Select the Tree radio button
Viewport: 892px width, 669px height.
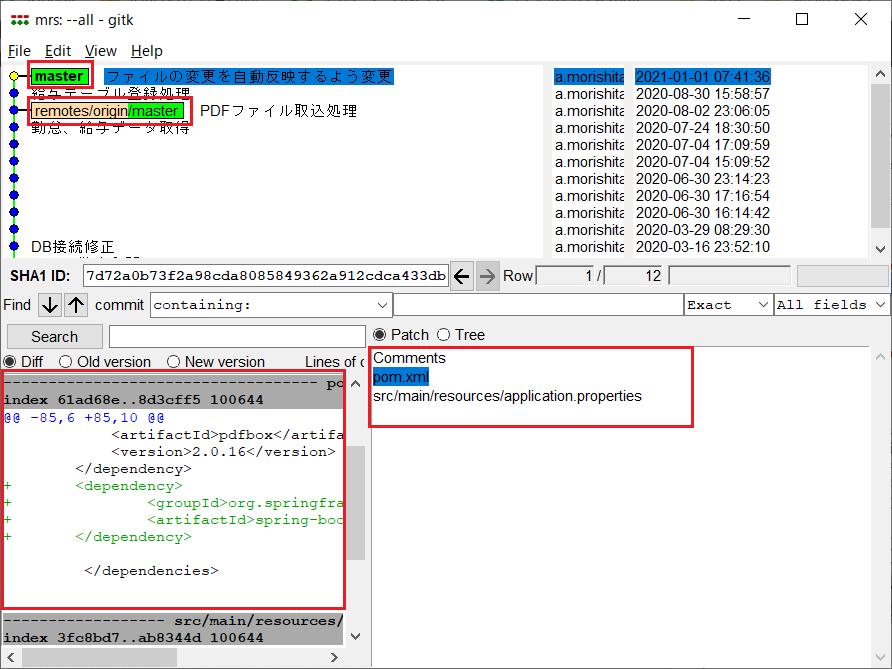point(444,335)
